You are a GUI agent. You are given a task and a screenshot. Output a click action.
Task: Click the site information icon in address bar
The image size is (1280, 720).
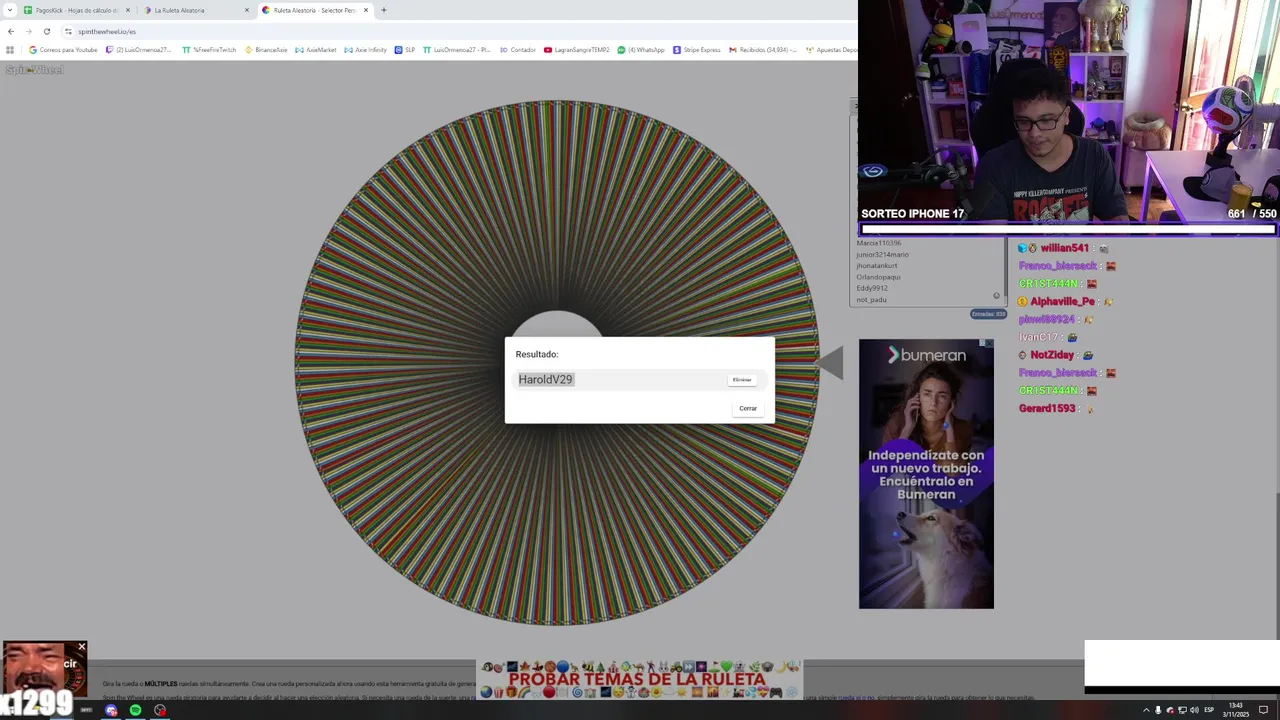click(x=68, y=31)
